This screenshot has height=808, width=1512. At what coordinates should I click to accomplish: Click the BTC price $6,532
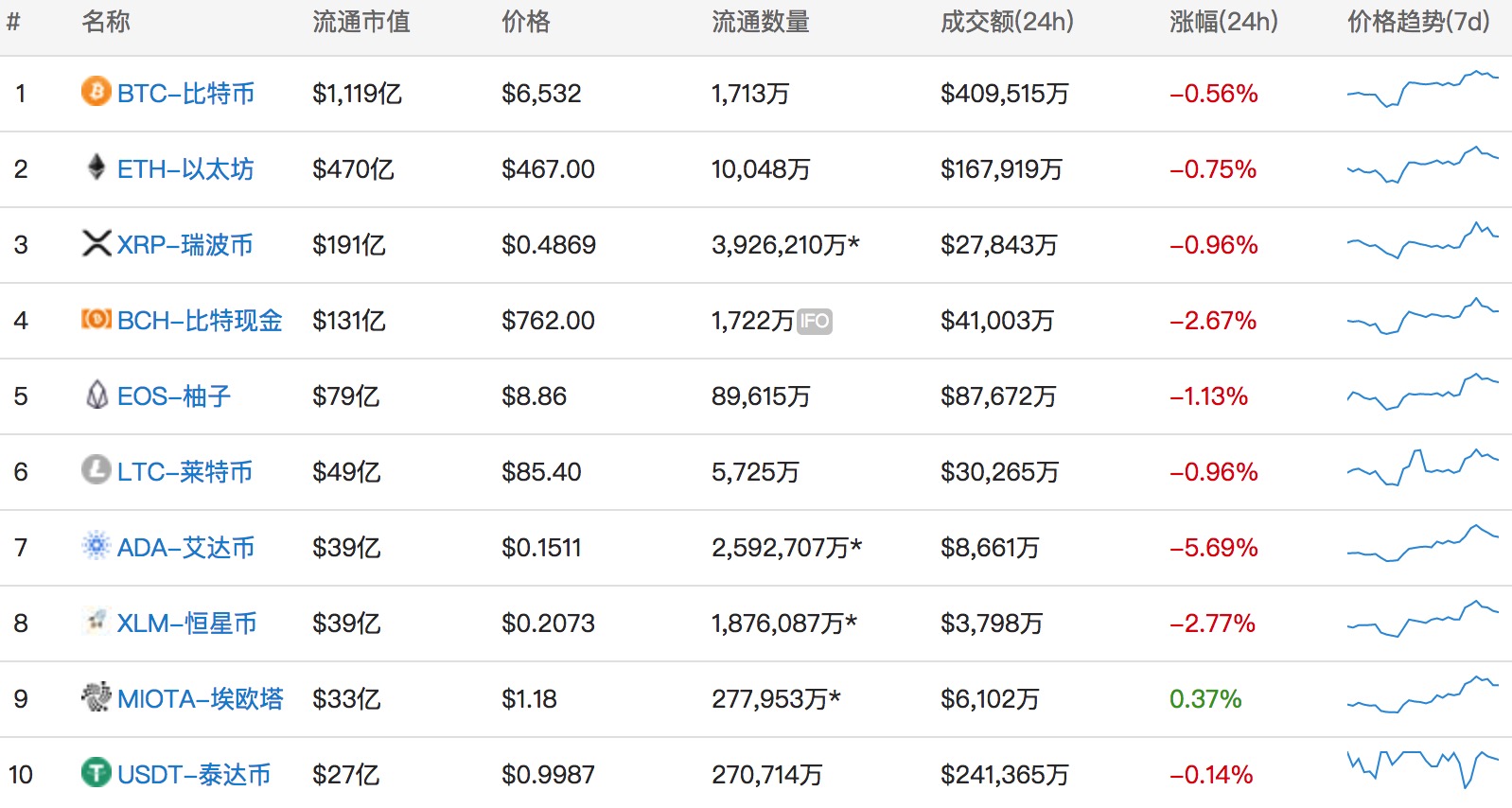(541, 94)
